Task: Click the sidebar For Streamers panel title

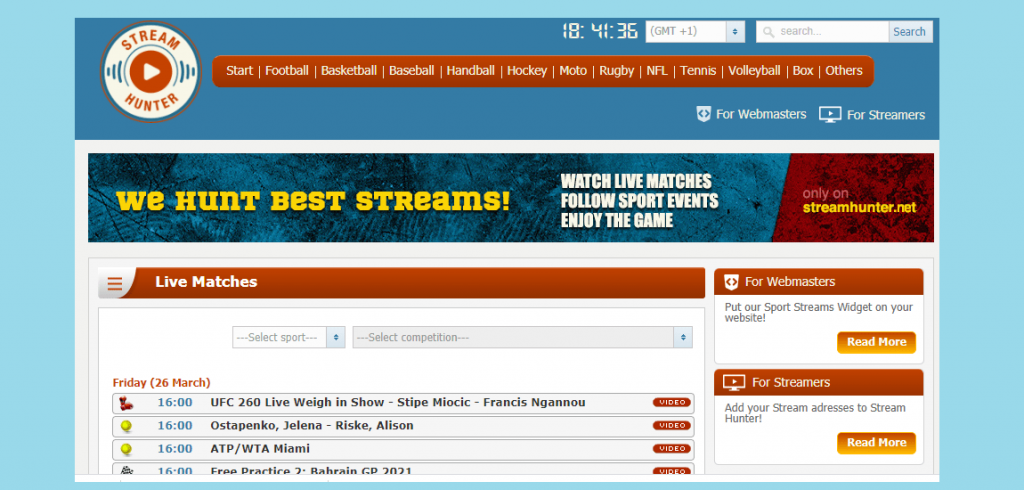Action: [x=791, y=382]
